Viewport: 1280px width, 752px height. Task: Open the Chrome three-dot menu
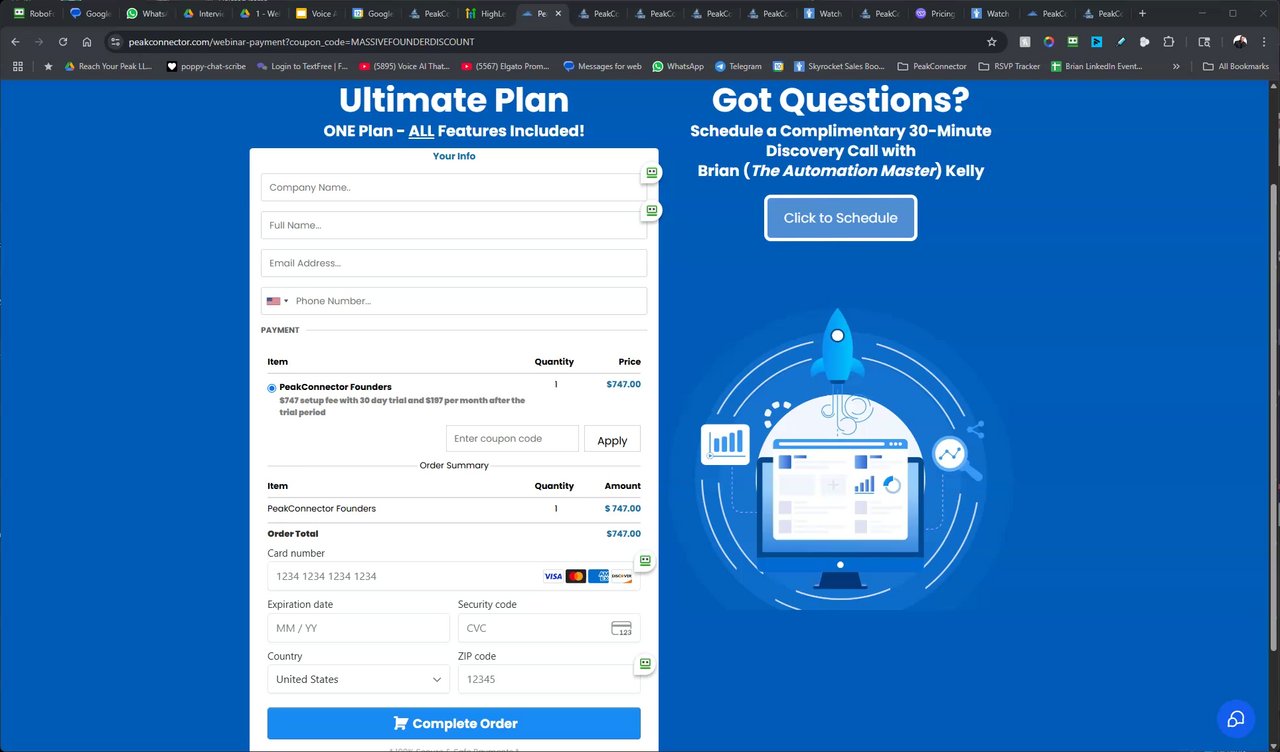coord(1265,42)
